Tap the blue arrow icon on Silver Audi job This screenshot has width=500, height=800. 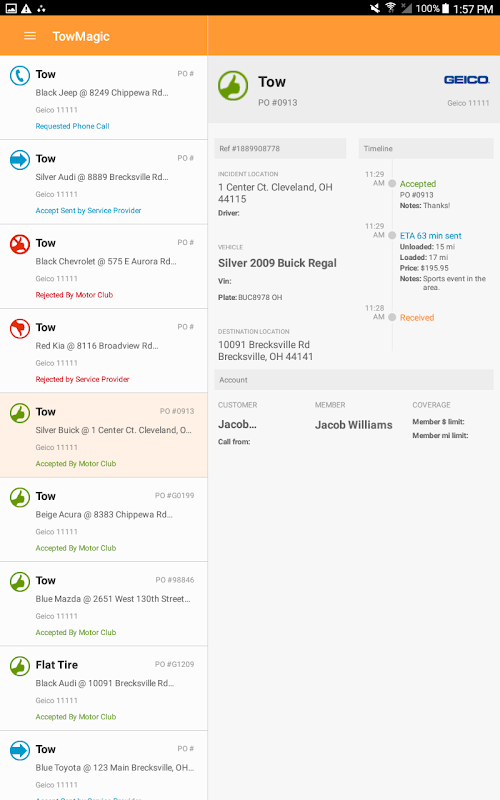[x=20, y=160]
